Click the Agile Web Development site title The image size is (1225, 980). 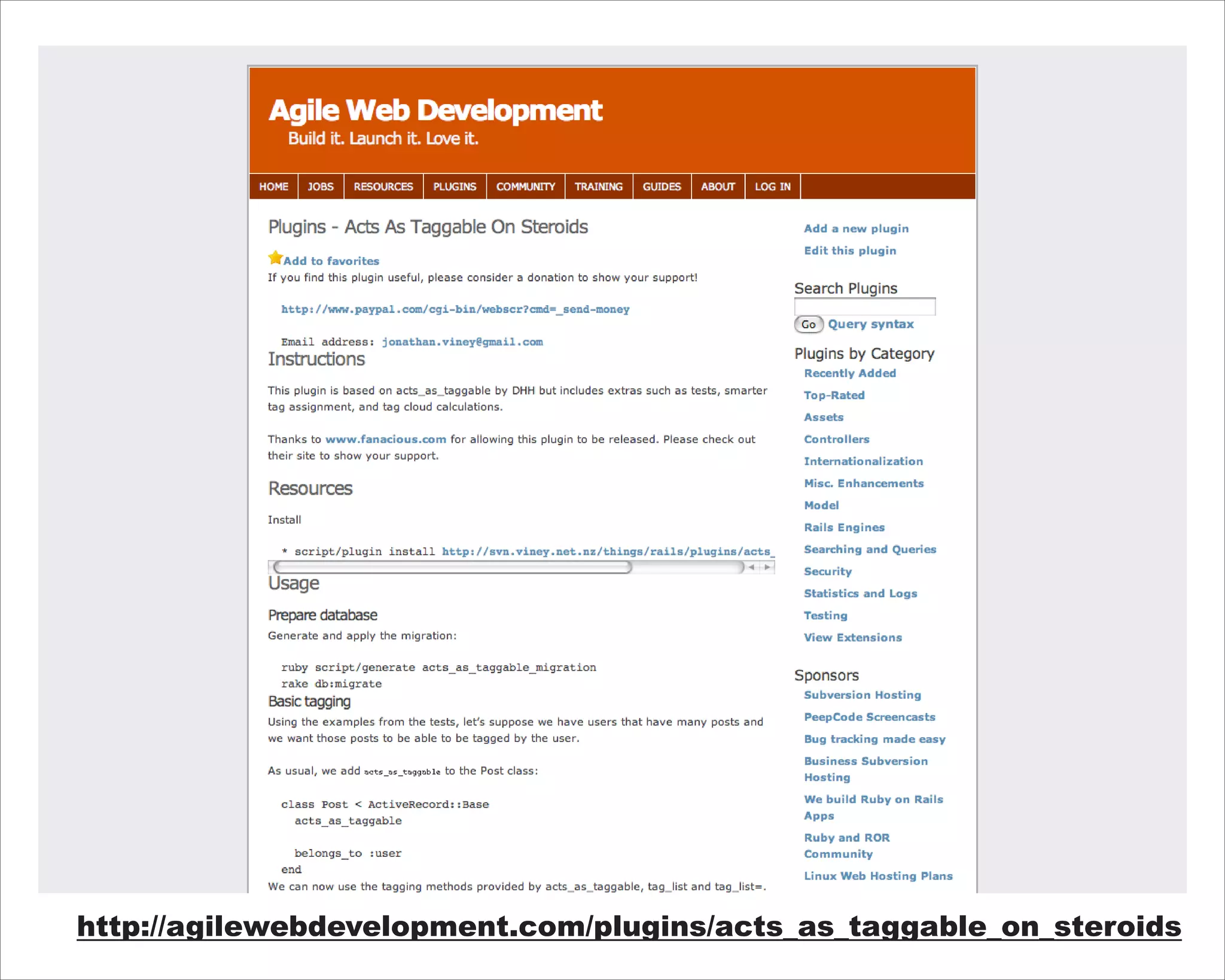tap(435, 111)
